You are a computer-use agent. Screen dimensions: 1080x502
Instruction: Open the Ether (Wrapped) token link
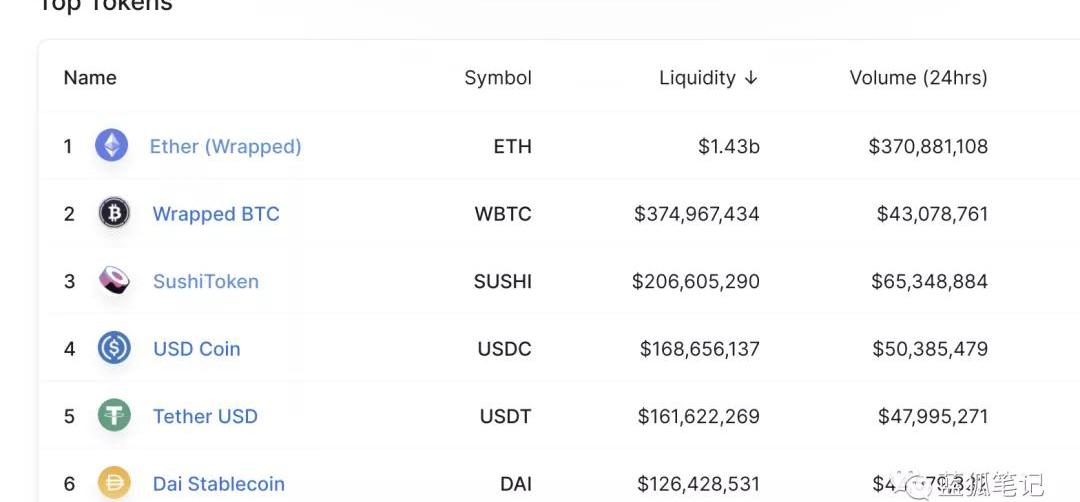pyautogui.click(x=226, y=147)
